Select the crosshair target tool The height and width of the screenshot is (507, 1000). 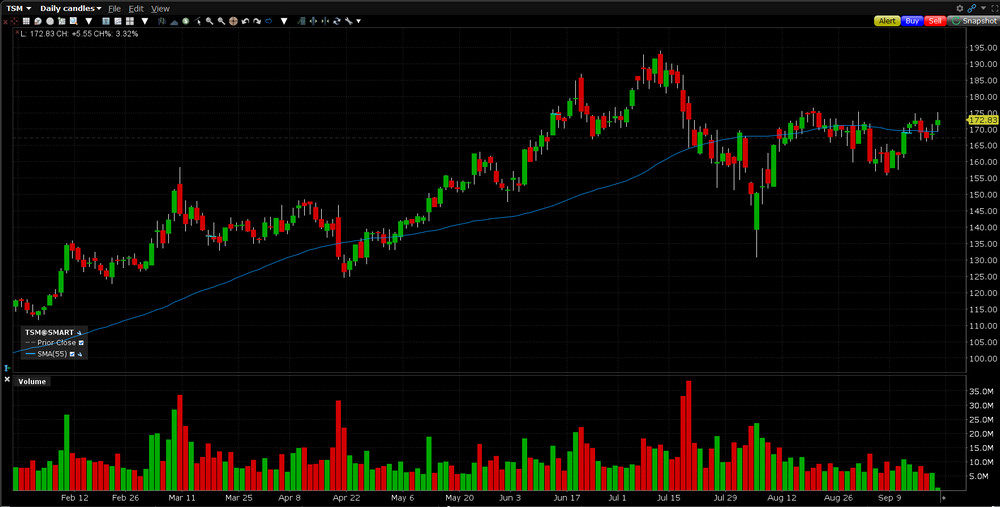(233, 21)
